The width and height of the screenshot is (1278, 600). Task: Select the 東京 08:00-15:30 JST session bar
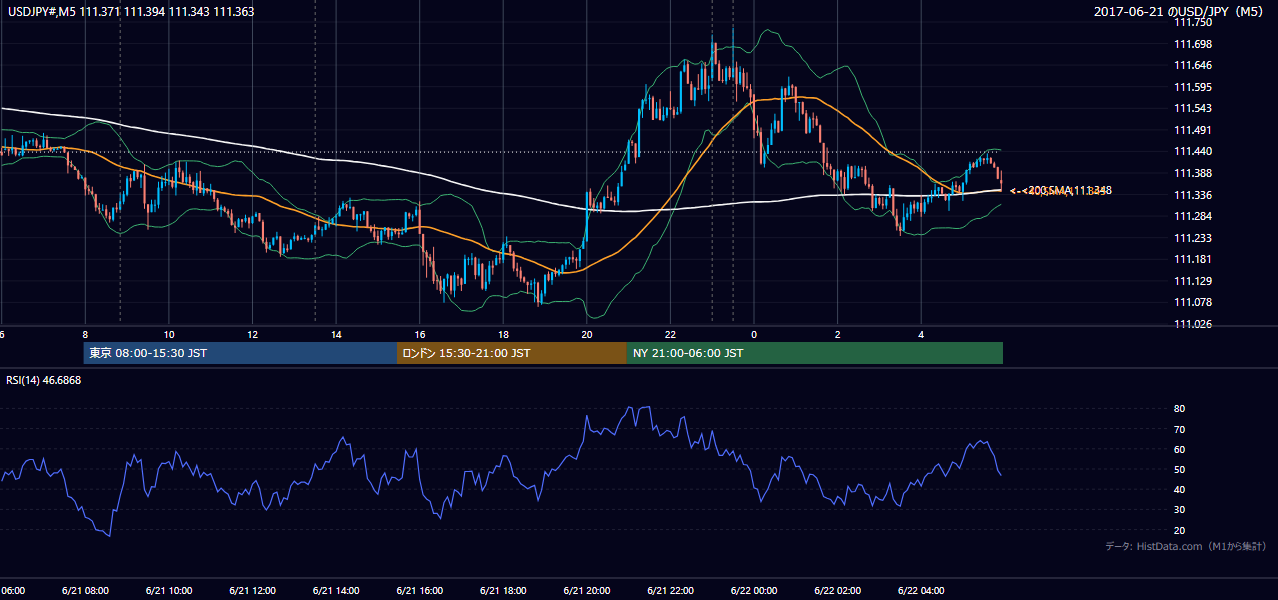[240, 353]
